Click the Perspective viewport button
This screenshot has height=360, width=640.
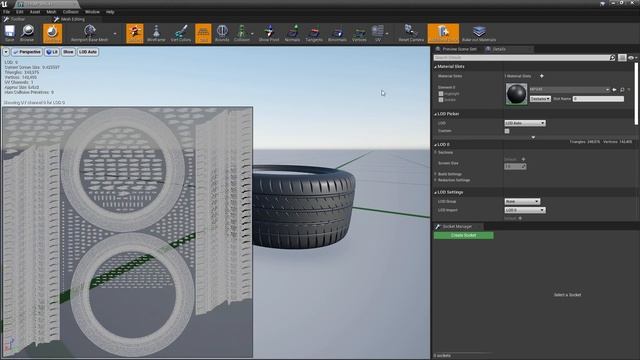[27, 52]
